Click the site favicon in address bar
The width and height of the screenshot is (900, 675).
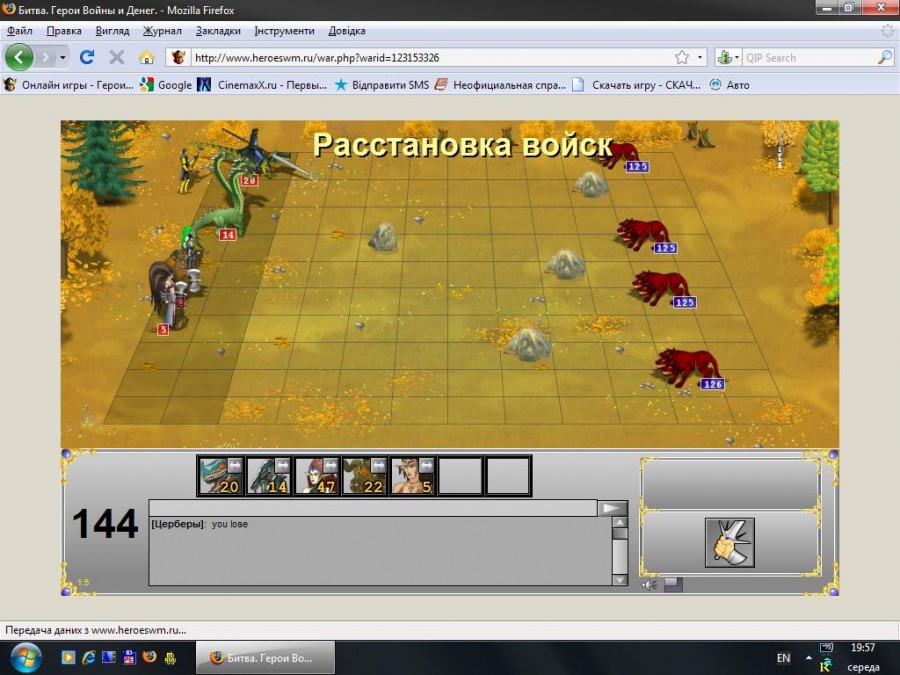pyautogui.click(x=178, y=57)
